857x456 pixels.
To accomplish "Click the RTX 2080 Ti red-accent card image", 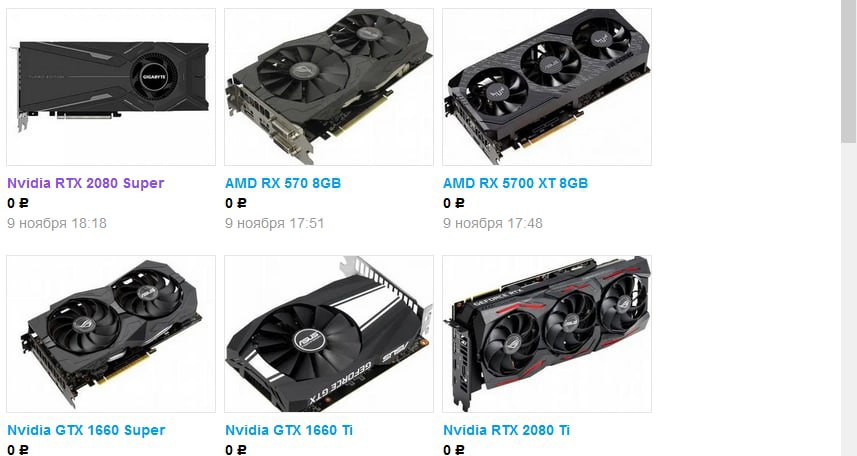I will (547, 334).
